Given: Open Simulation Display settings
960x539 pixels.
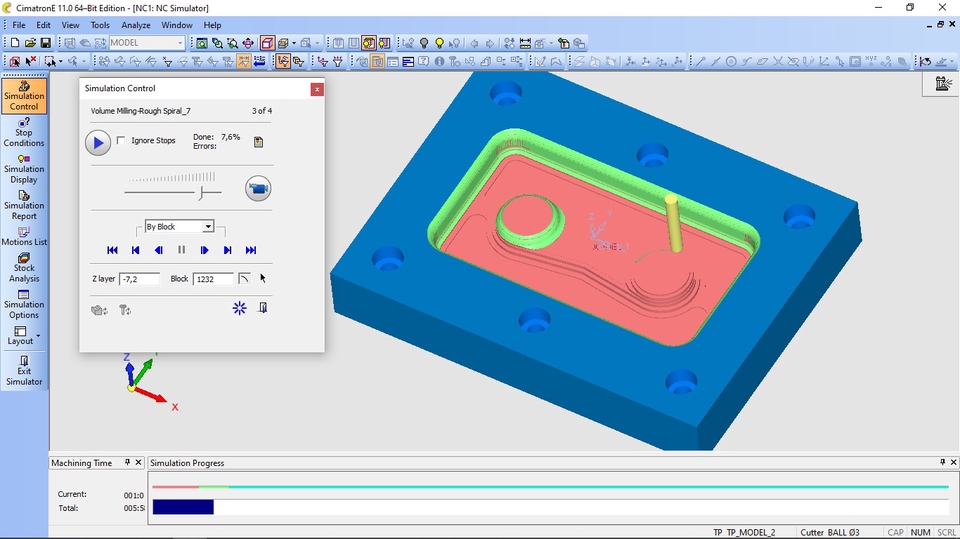Looking at the screenshot, I should [24, 169].
